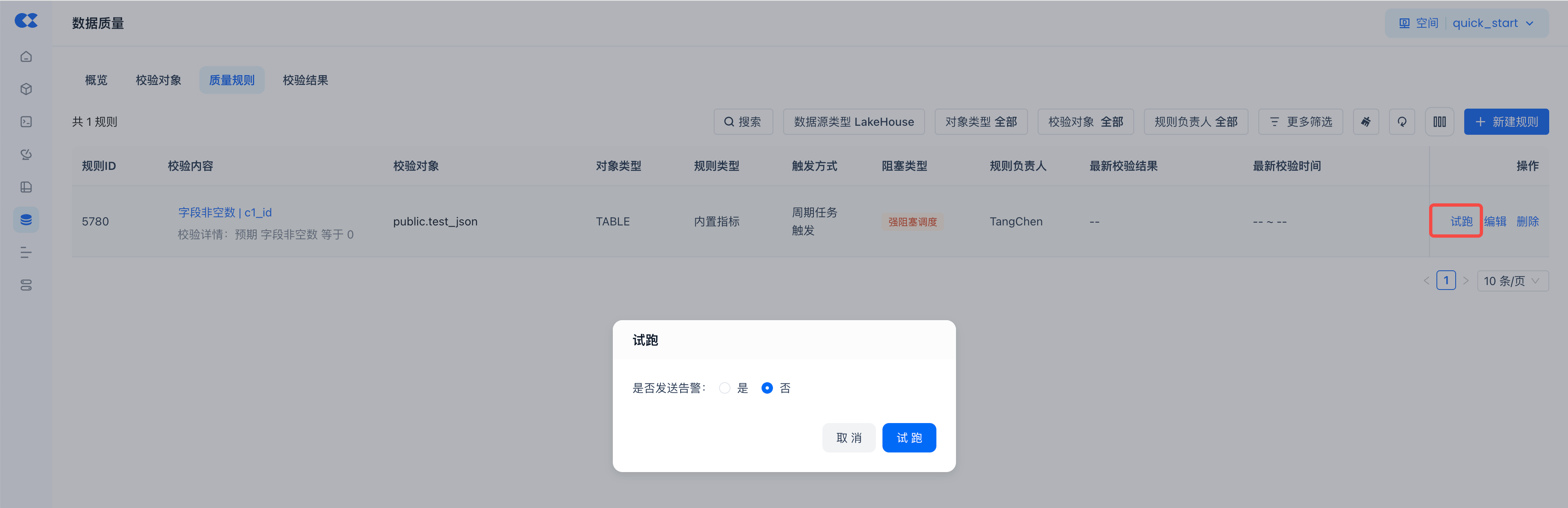Open the terminal console icon in sidebar

pos(26,122)
